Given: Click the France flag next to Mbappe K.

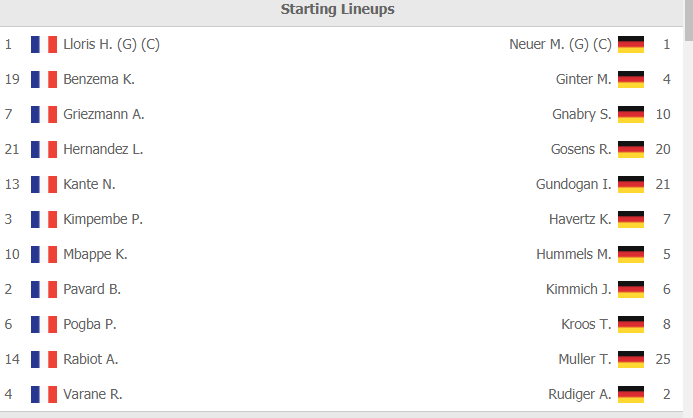Looking at the screenshot, I should click(x=44, y=255).
